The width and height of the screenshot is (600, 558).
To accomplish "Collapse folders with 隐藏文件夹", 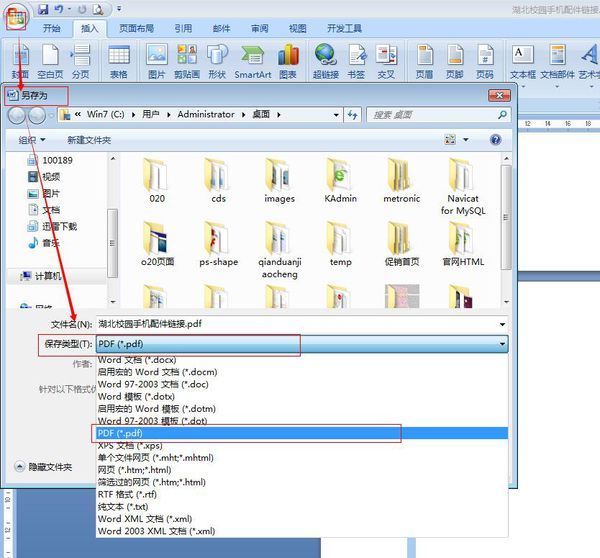I will 44,467.
